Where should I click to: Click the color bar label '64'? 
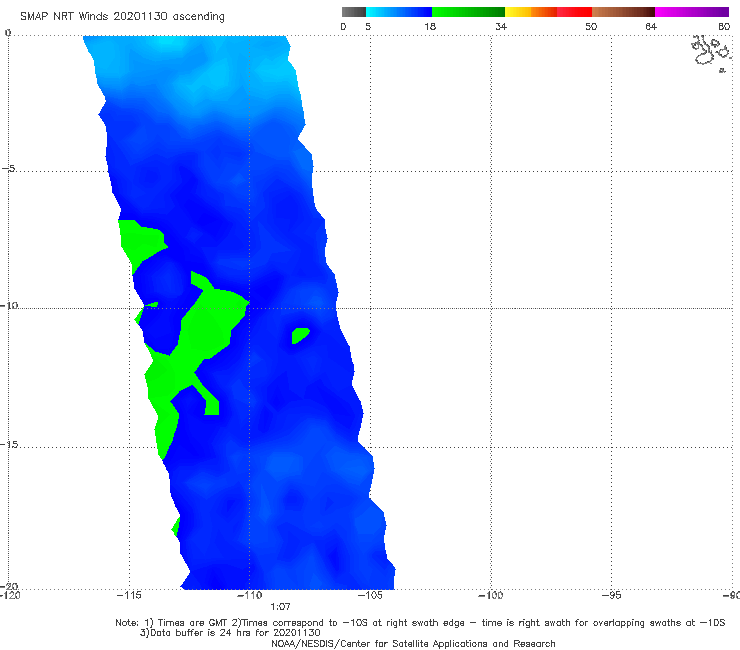[651, 27]
